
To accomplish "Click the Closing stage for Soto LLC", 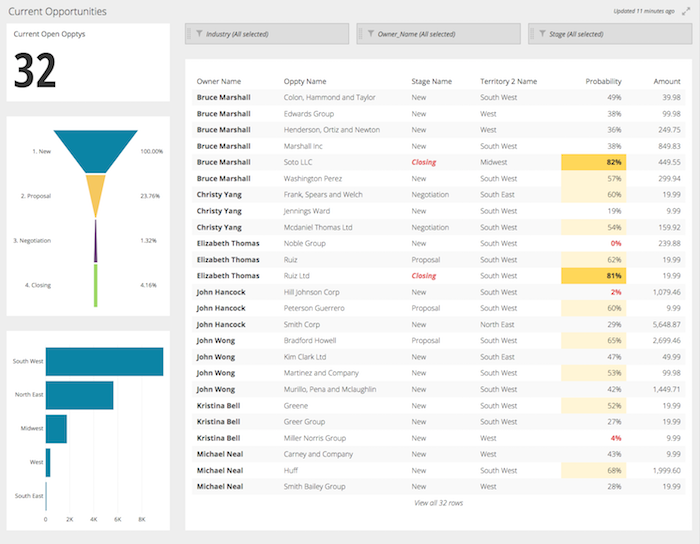I will pos(424,162).
